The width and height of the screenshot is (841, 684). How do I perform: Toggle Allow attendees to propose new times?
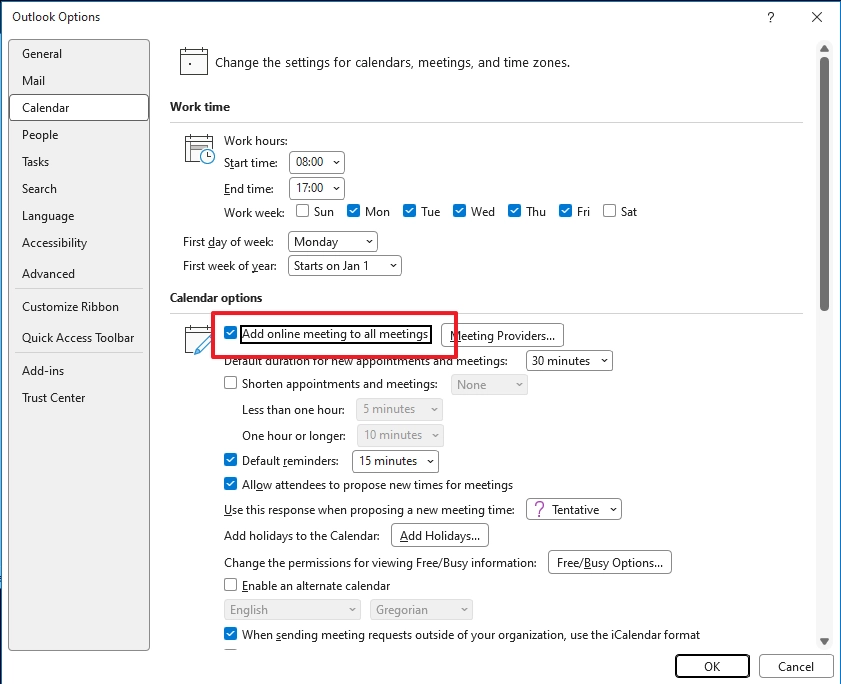[x=231, y=484]
